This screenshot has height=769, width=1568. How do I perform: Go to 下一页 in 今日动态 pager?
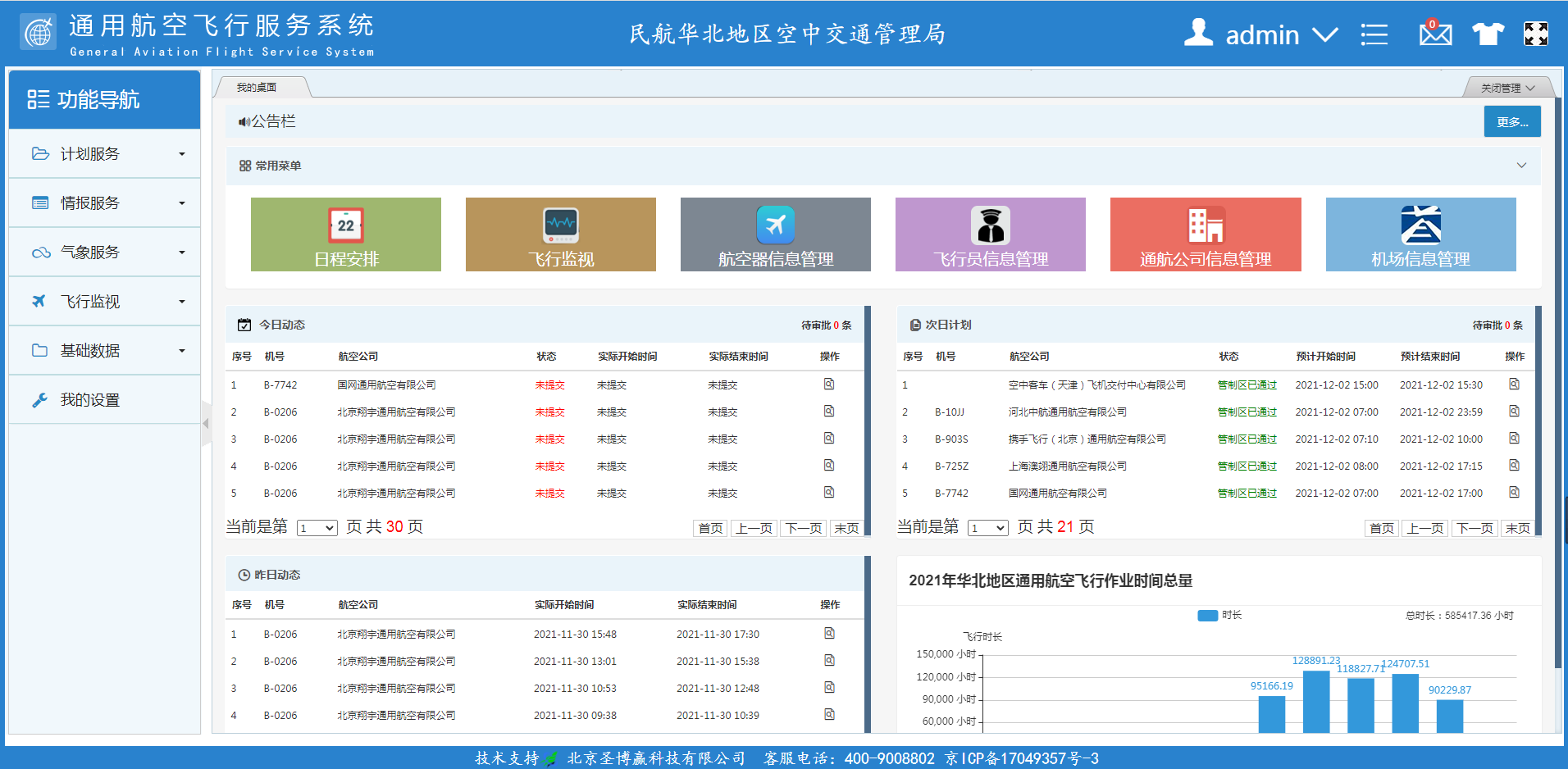tap(804, 528)
